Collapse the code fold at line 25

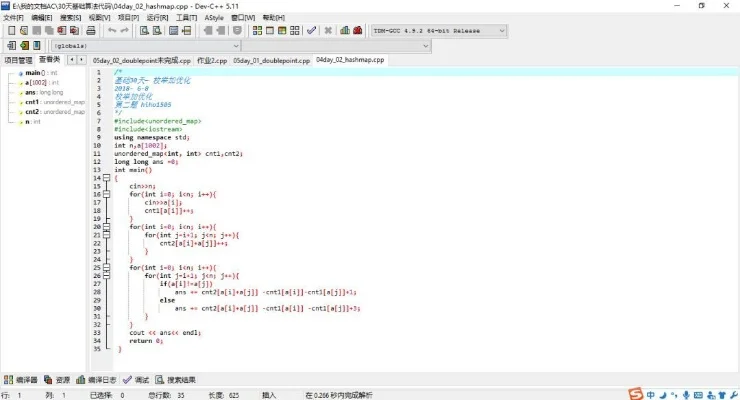[107, 267]
